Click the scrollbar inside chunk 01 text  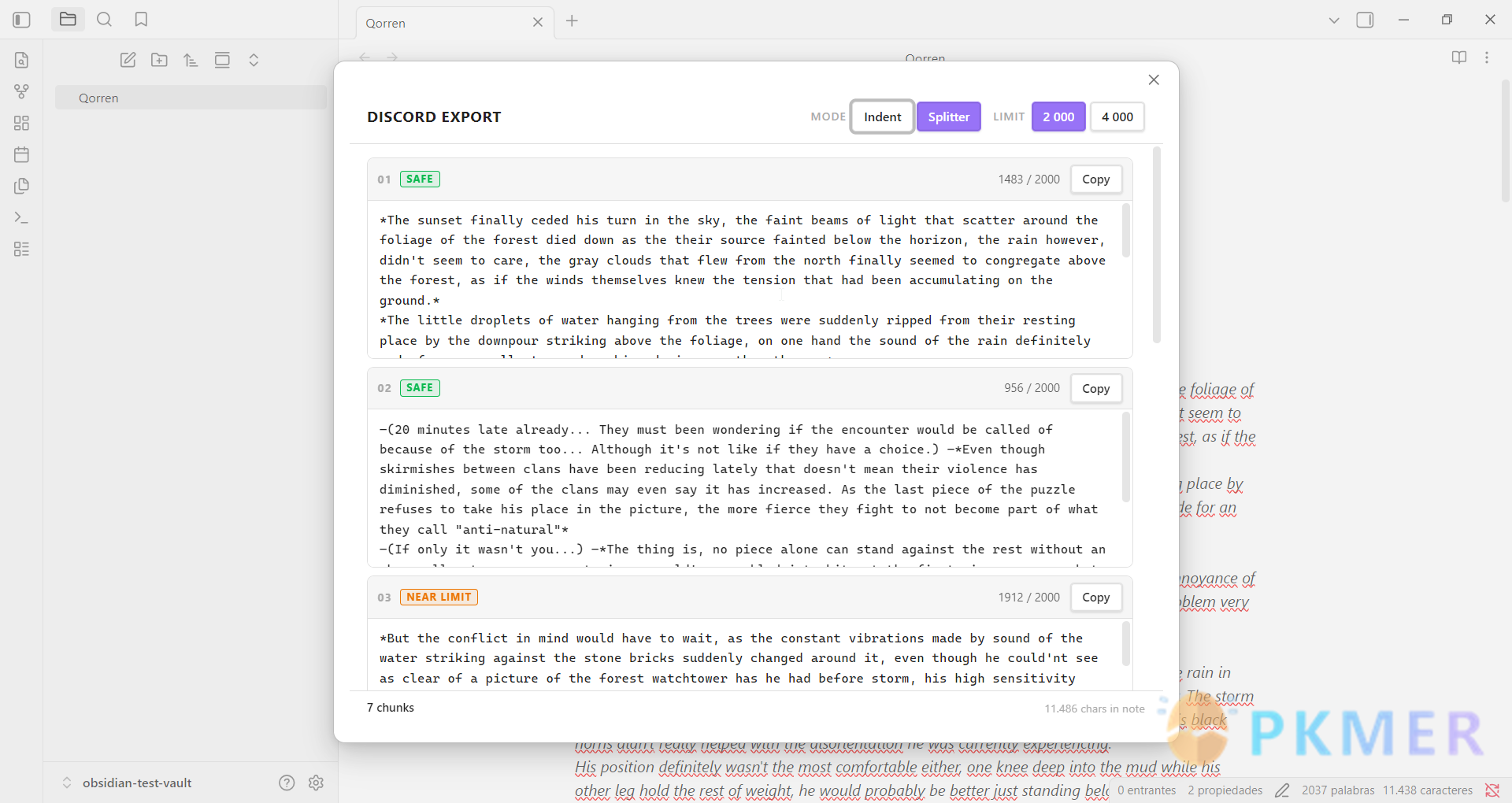1126,230
